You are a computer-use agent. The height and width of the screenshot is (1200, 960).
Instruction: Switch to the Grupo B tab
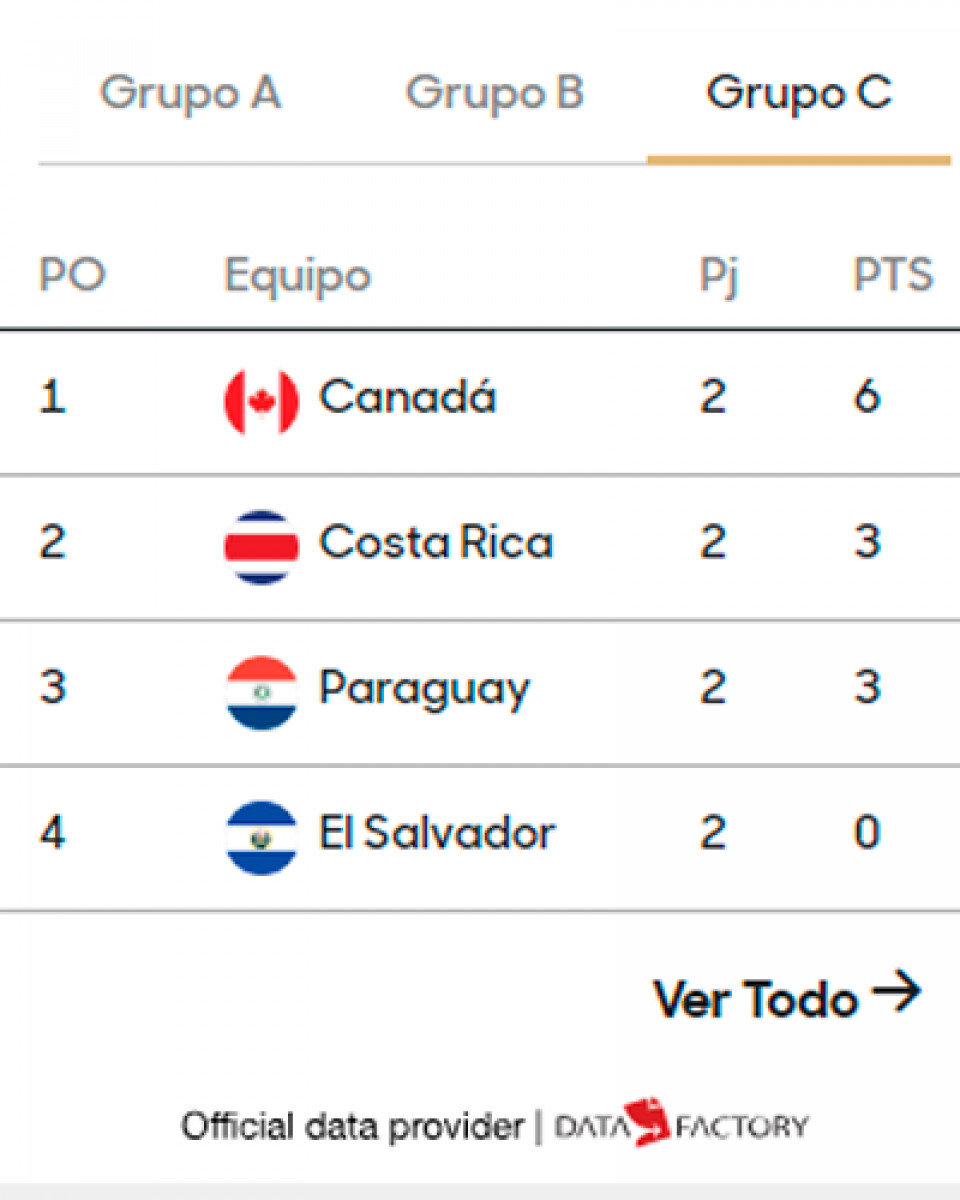pyautogui.click(x=494, y=94)
